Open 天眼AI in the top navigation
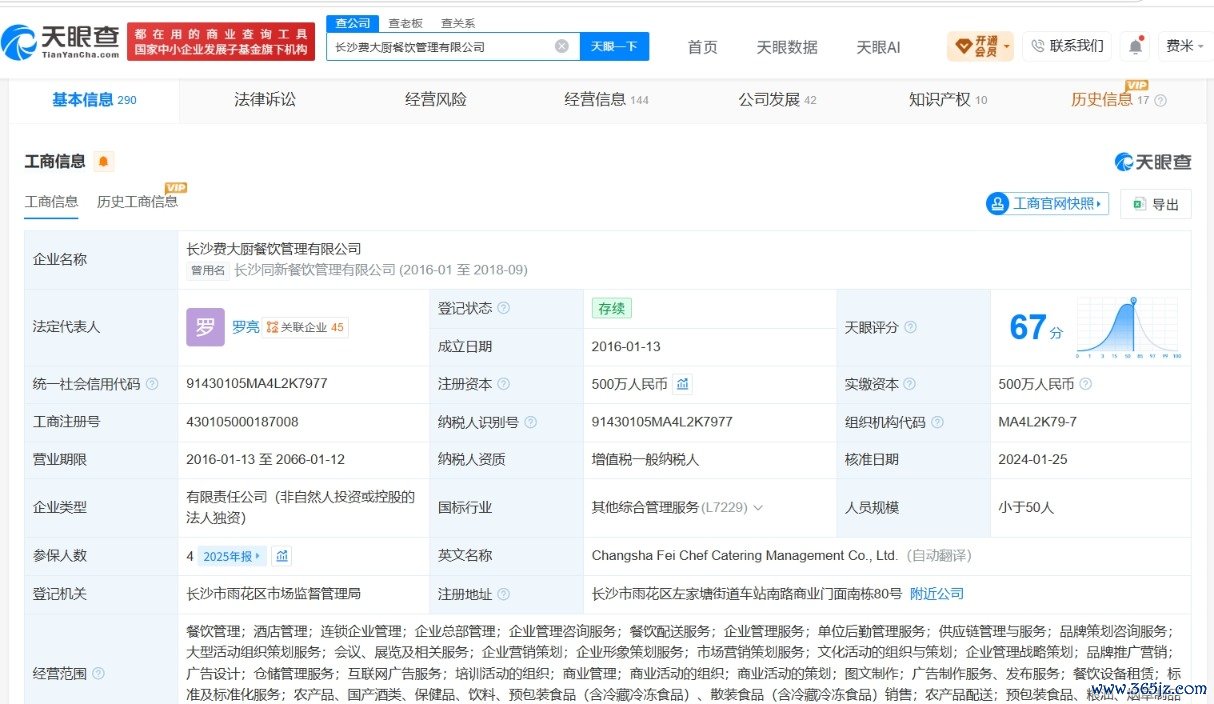This screenshot has width=1214, height=704. point(878,46)
